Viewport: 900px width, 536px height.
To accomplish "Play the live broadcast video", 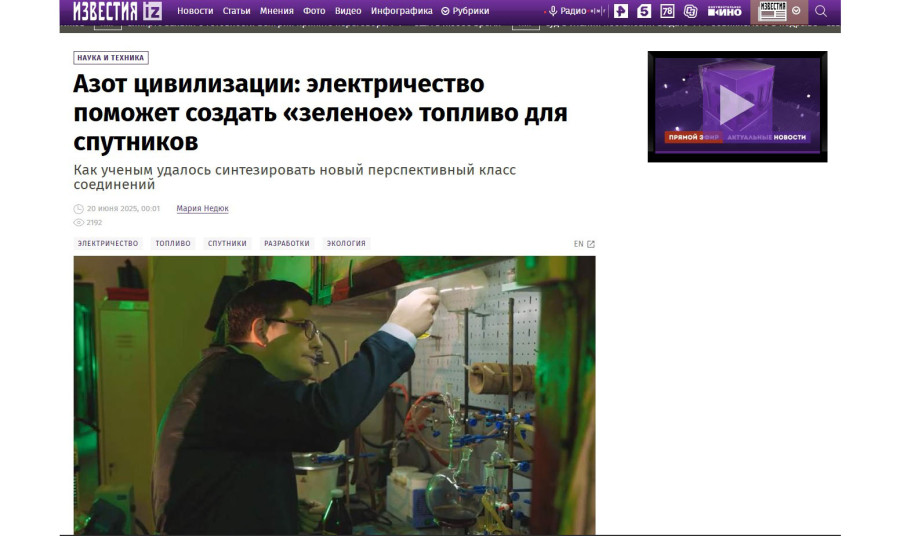I will pos(737,104).
